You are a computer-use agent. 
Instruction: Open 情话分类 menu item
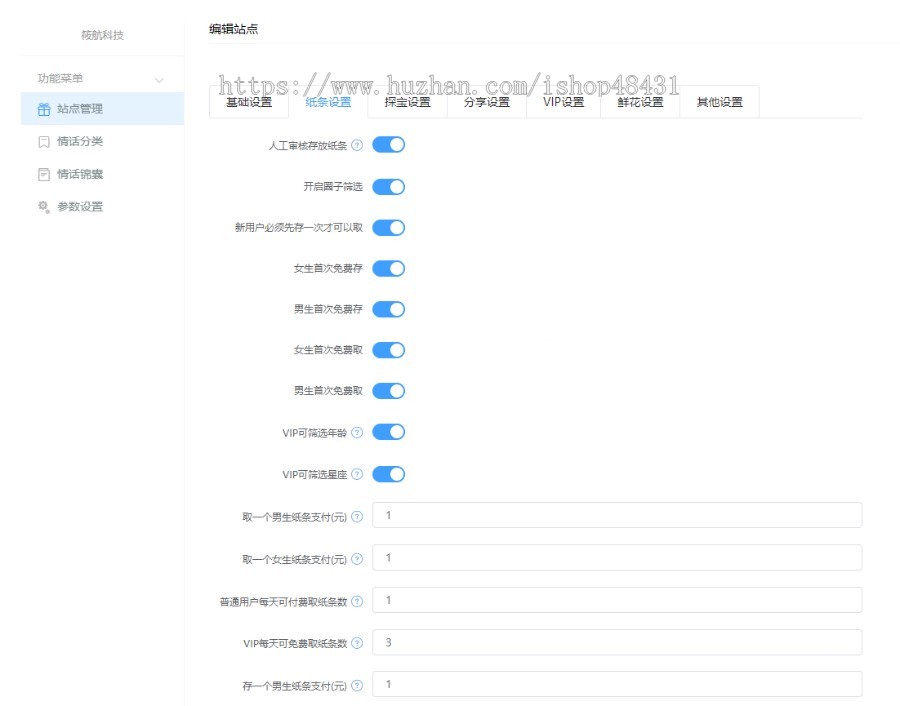[102, 141]
